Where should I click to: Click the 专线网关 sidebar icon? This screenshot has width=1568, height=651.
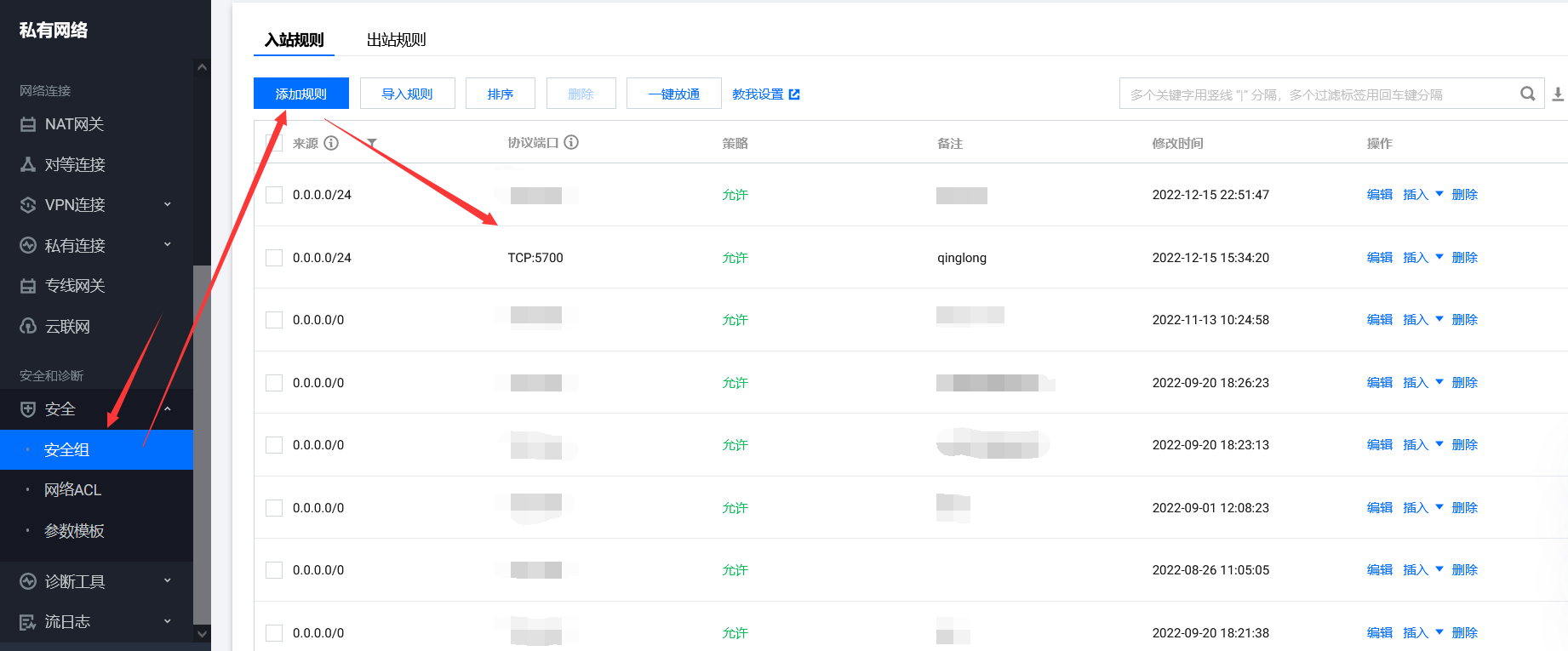28,286
